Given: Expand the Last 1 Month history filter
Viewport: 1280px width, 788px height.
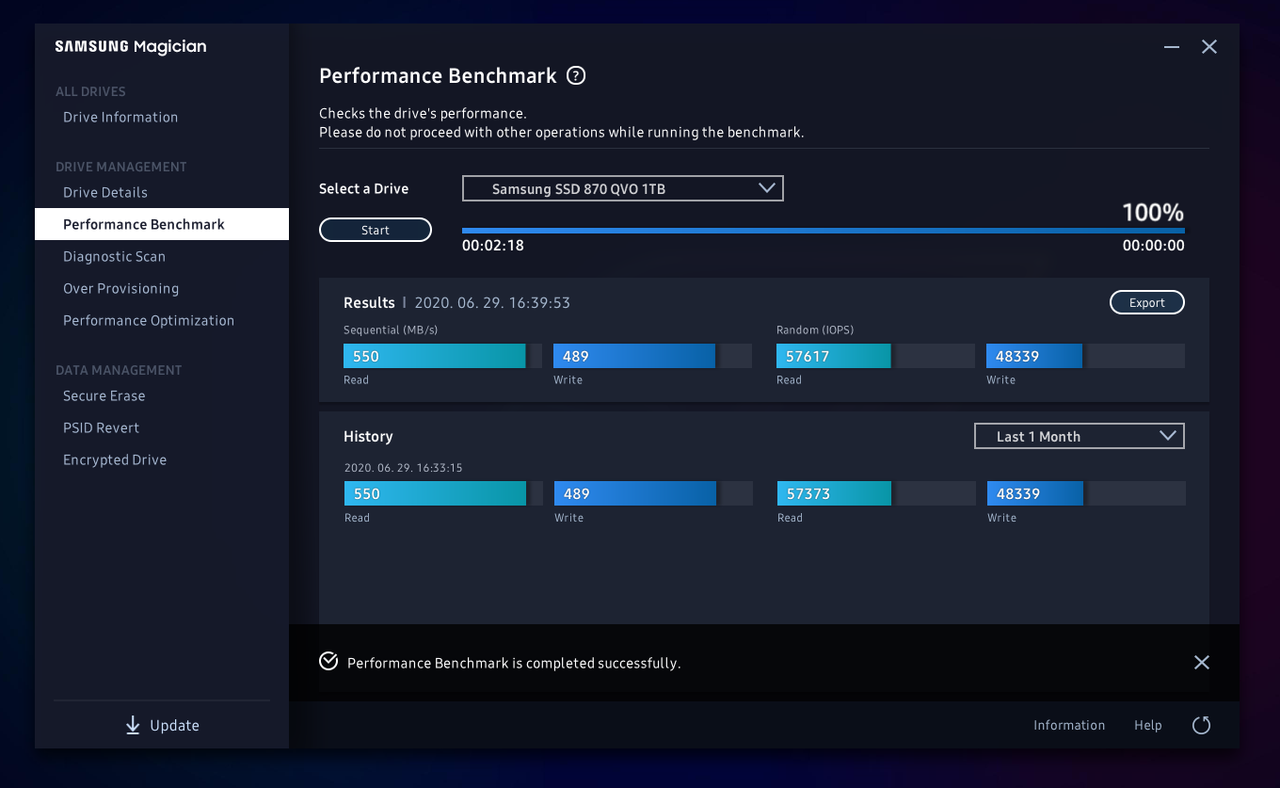Looking at the screenshot, I should 1079,436.
